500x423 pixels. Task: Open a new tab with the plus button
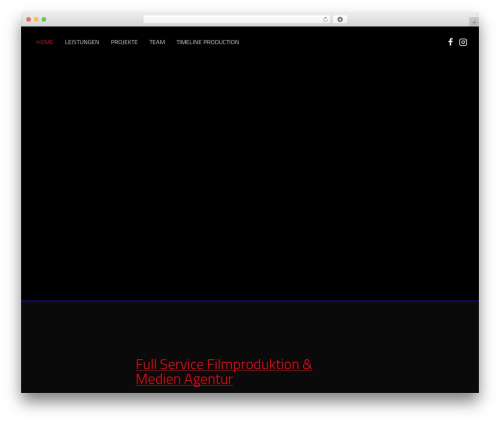474,22
